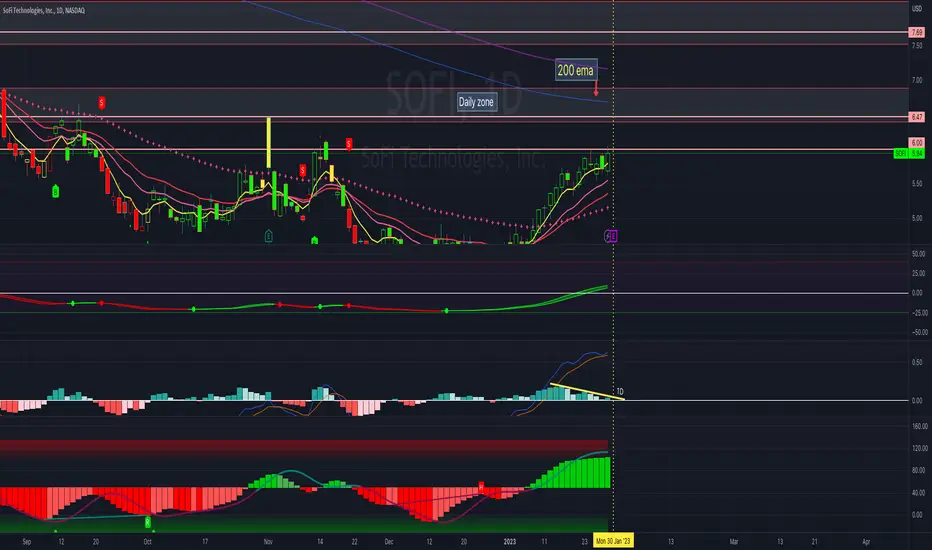Click the 7.50 price axis value
932x550 pixels.
pos(917,46)
